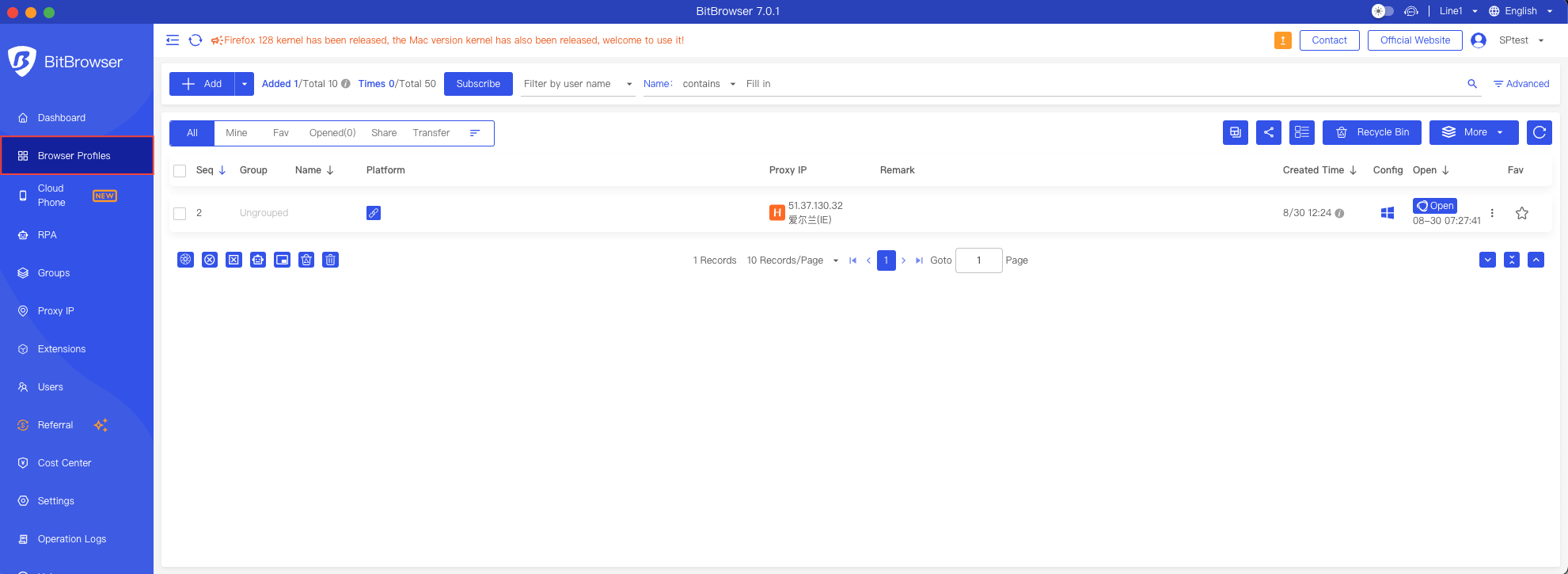This screenshot has height=574, width=1568.
Task: Click the trash can delete icon
Action: pos(331,260)
